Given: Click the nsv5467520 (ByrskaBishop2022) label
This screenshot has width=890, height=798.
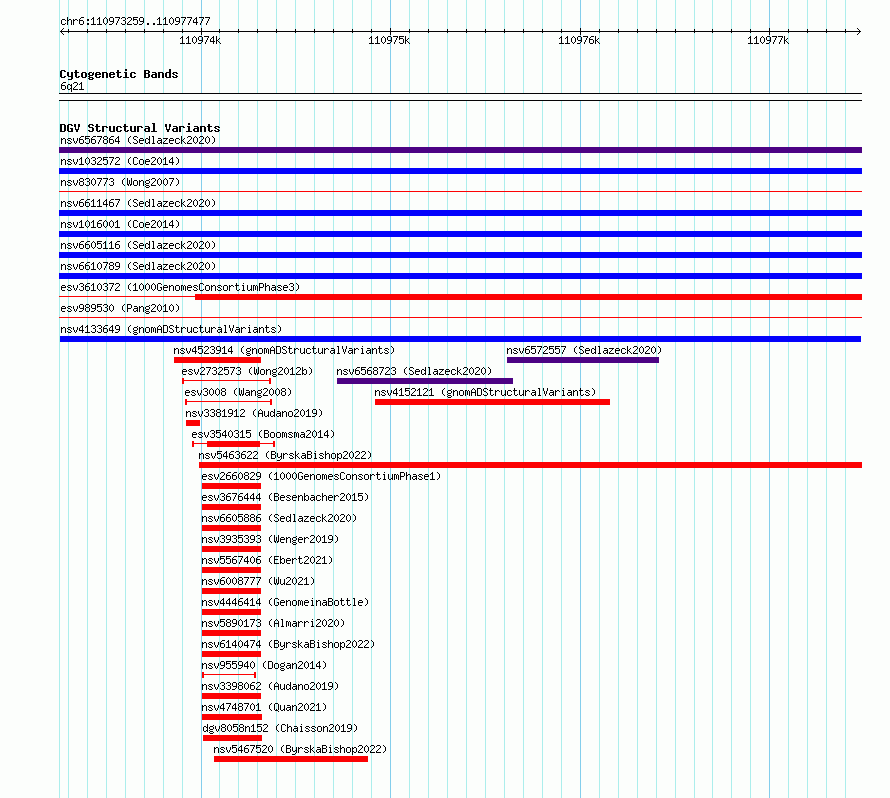Looking at the screenshot, I should (x=300, y=749).
